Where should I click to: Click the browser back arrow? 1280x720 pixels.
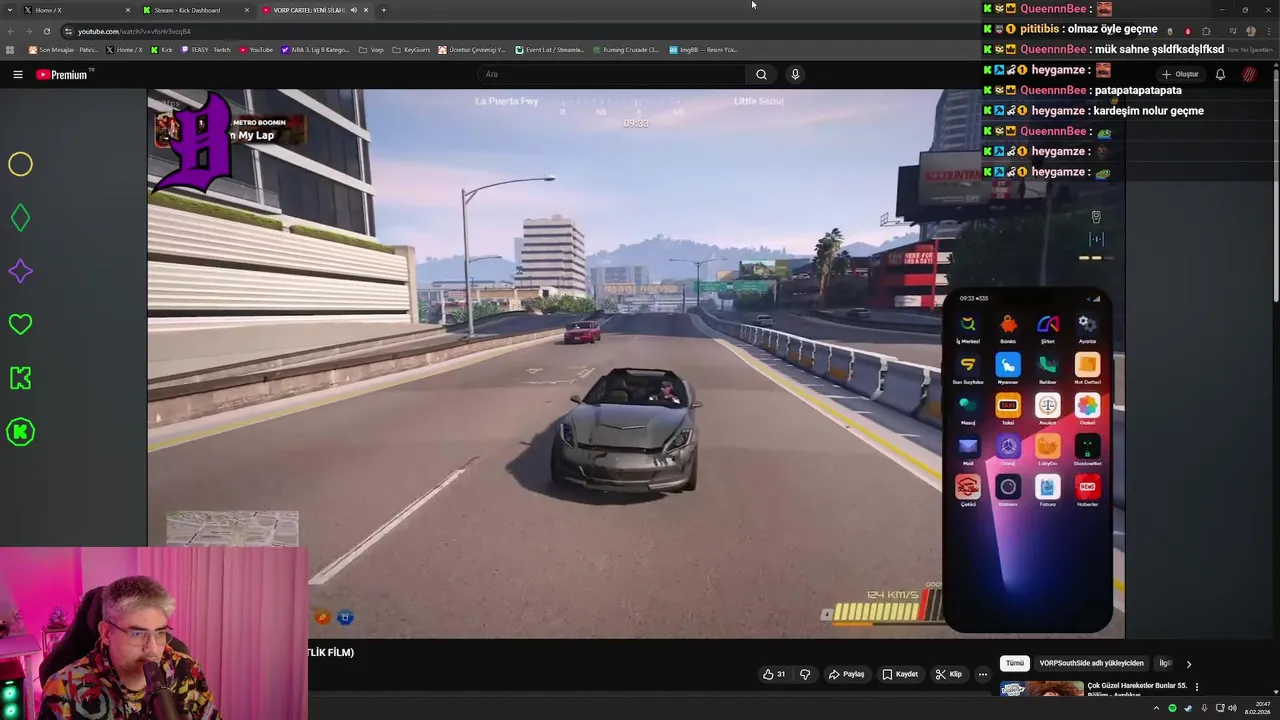pyautogui.click(x=11, y=31)
